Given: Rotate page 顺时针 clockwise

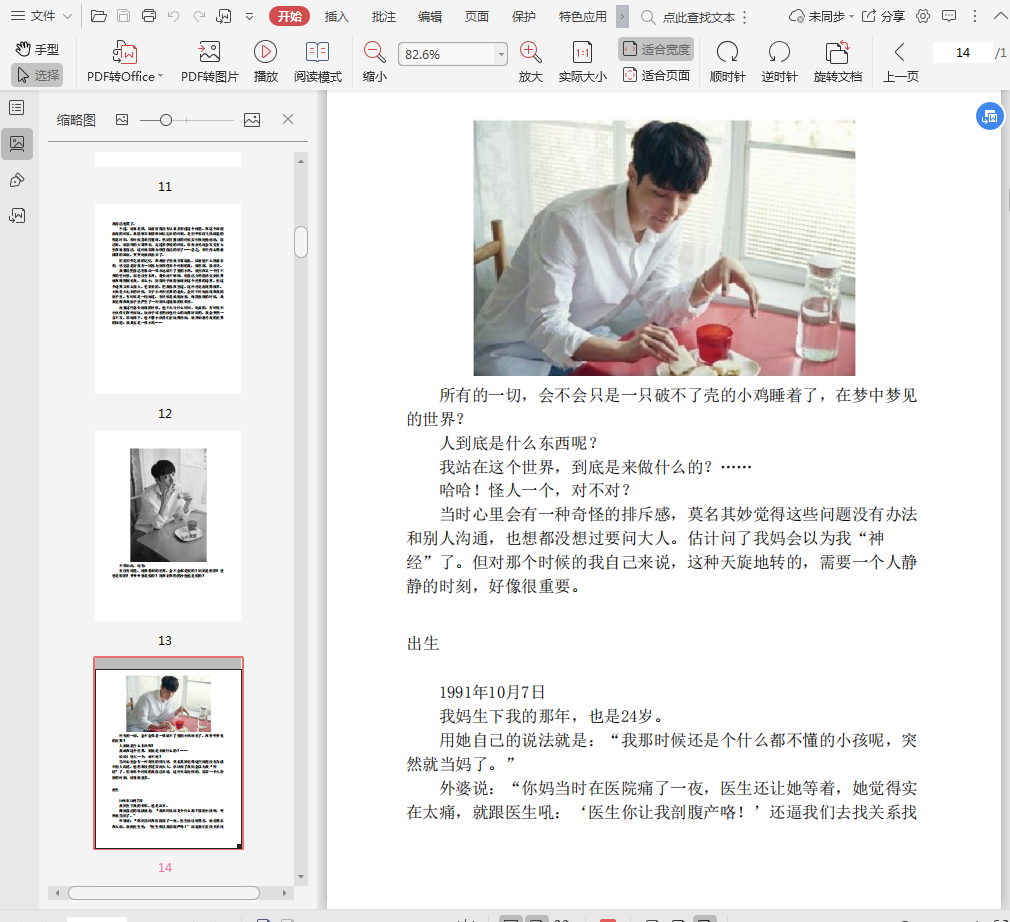Looking at the screenshot, I should coord(727,62).
